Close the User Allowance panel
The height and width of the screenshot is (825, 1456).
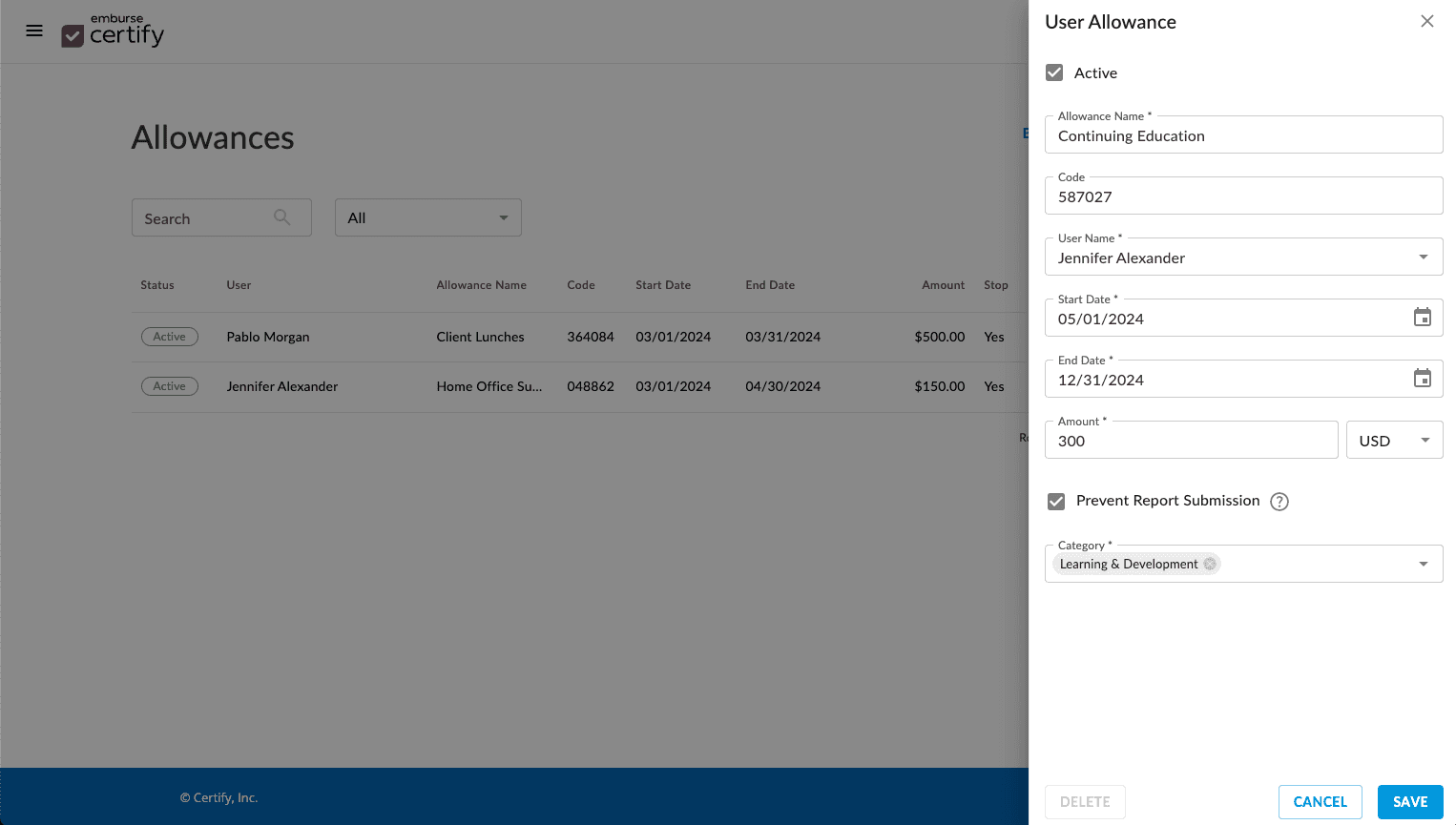(x=1426, y=21)
